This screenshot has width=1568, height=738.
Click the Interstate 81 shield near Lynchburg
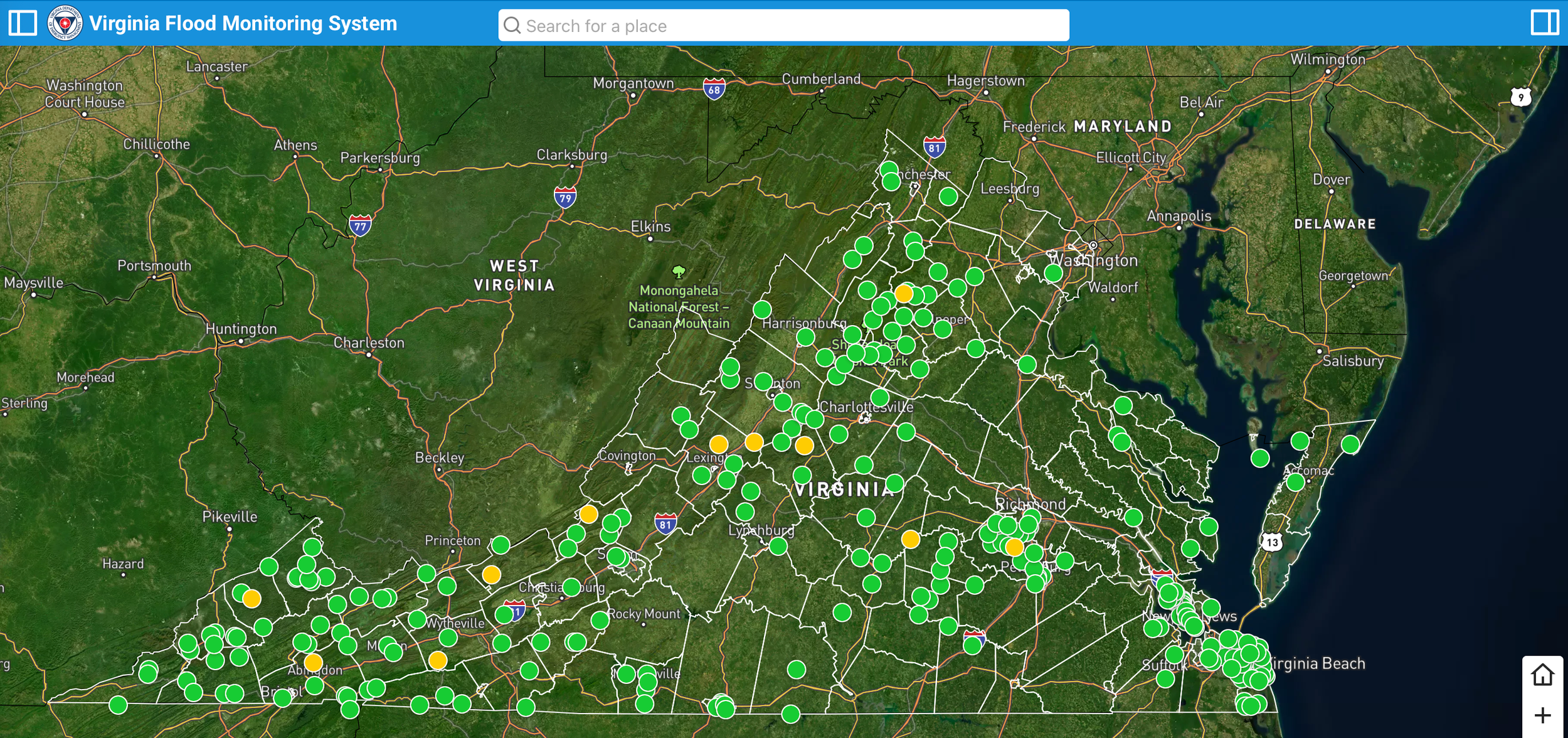pos(665,524)
